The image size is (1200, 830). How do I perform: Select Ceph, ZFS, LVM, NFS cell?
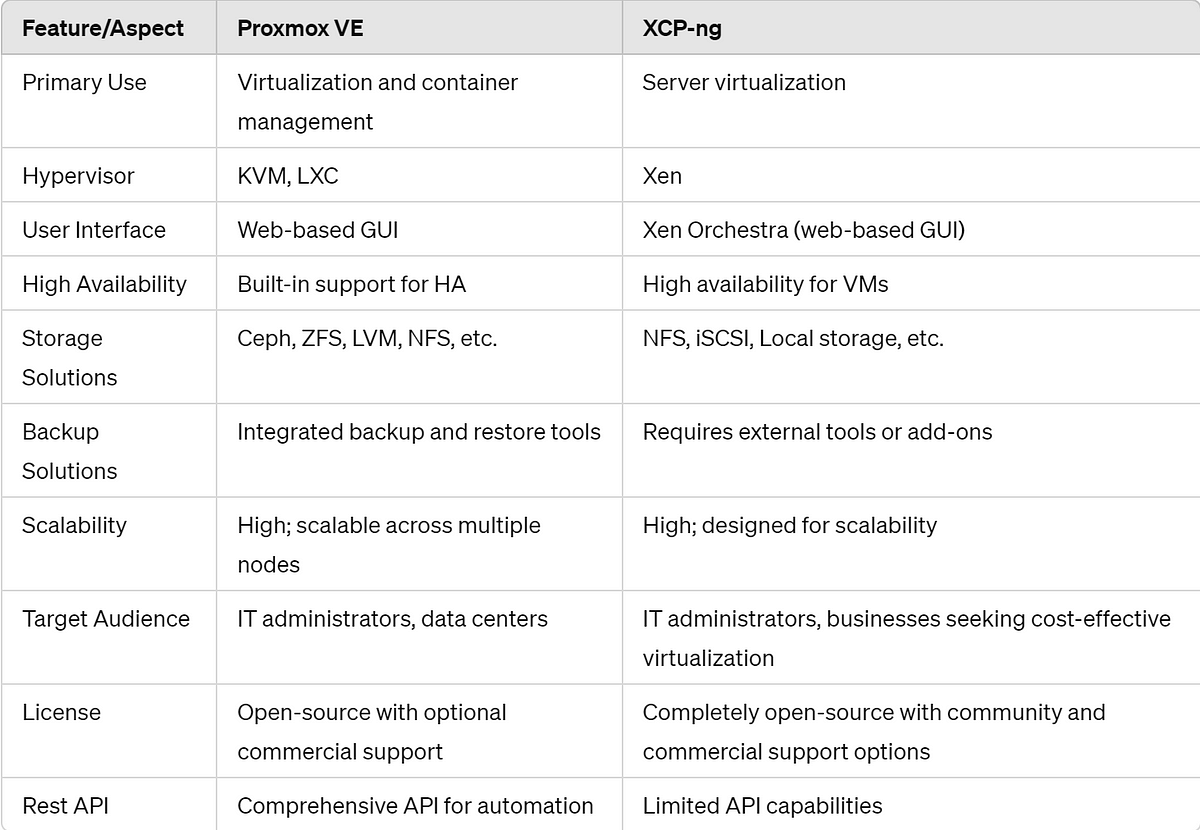[367, 338]
